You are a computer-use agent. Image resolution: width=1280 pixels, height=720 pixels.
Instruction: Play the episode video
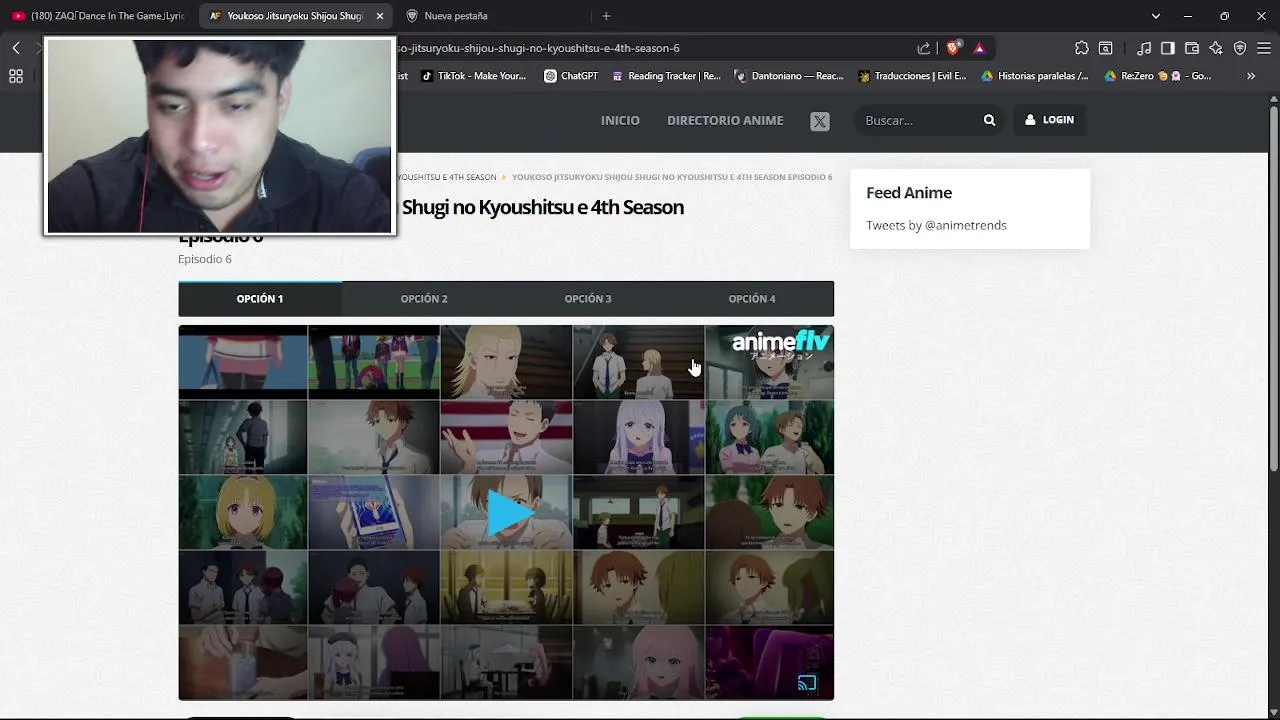pyautogui.click(x=509, y=513)
